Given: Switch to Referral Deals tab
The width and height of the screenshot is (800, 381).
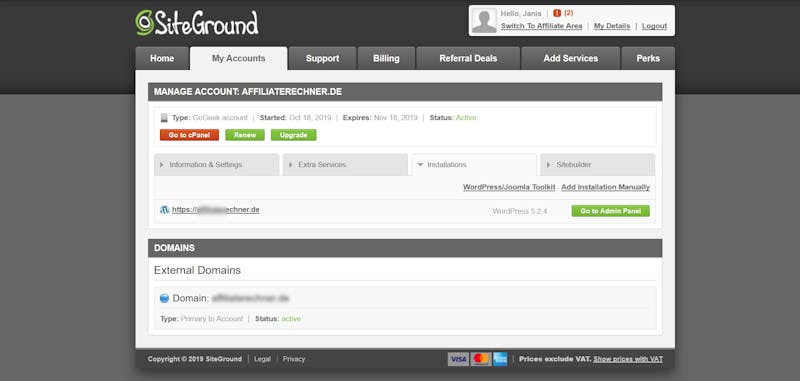Looking at the screenshot, I should point(468,58).
